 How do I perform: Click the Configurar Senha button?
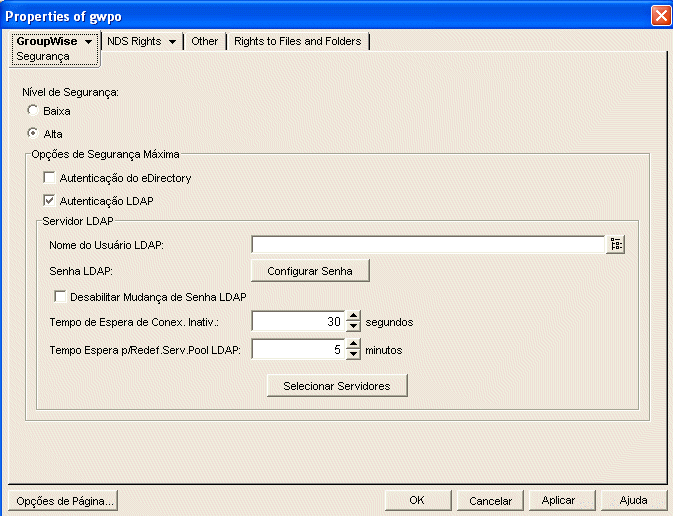[x=310, y=271]
